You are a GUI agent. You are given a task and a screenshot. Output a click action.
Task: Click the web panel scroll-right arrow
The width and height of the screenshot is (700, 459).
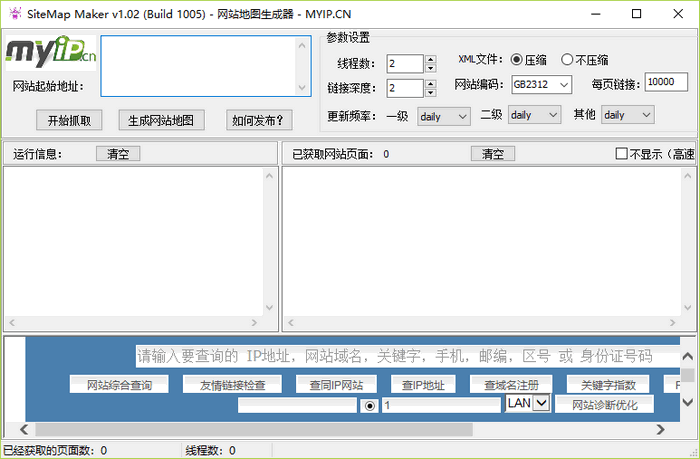660,430
